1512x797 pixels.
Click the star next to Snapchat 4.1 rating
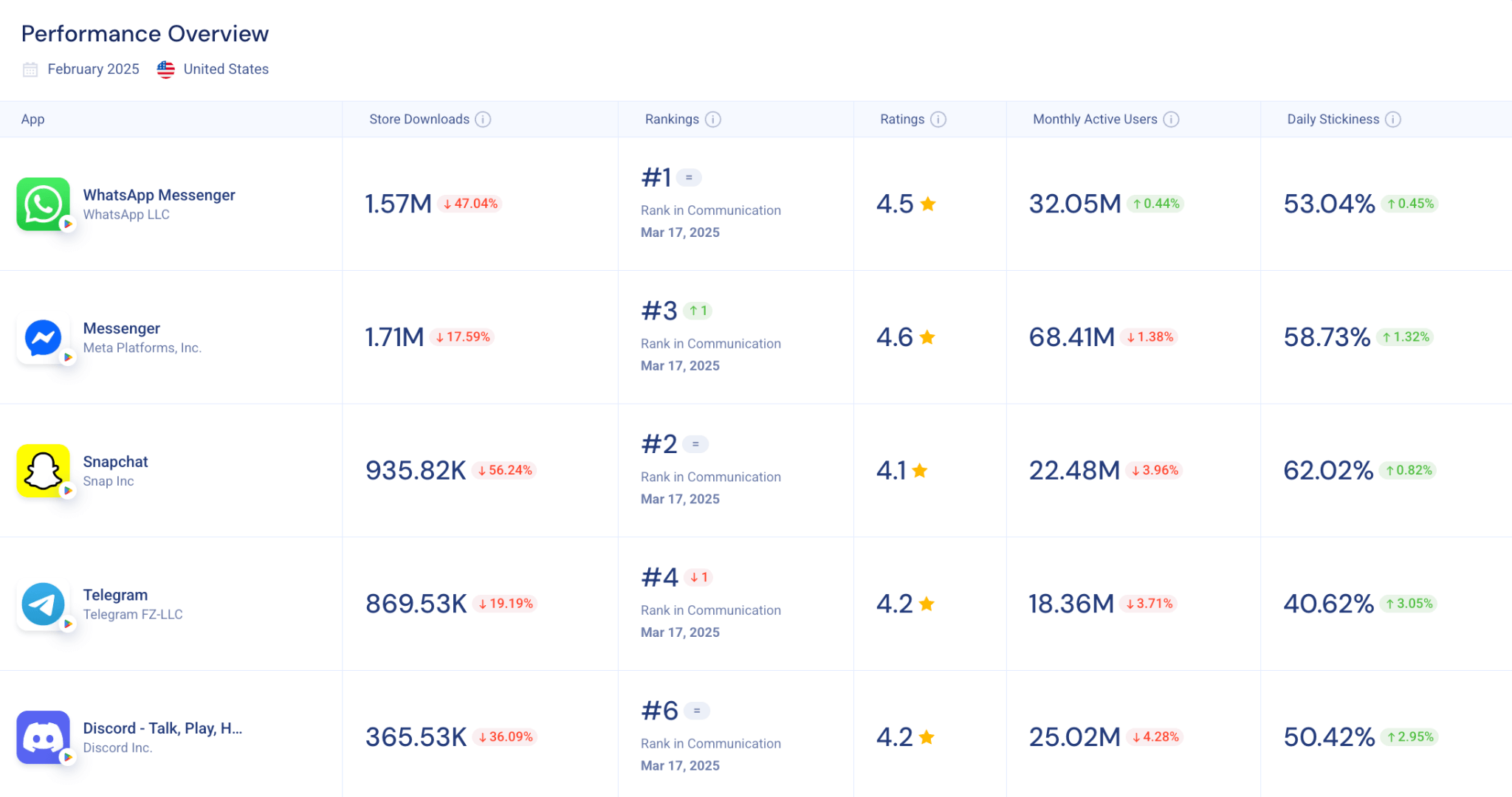(920, 471)
